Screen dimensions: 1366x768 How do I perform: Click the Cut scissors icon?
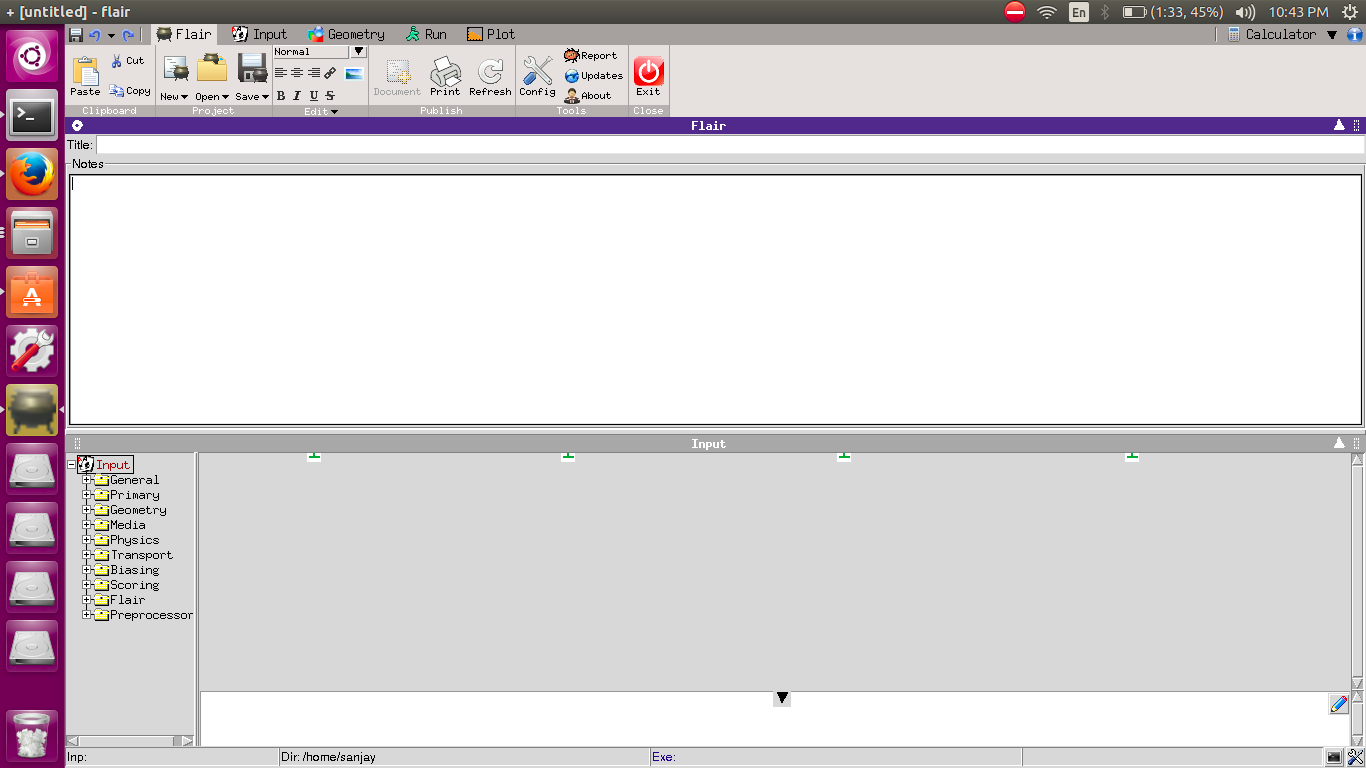tap(117, 61)
